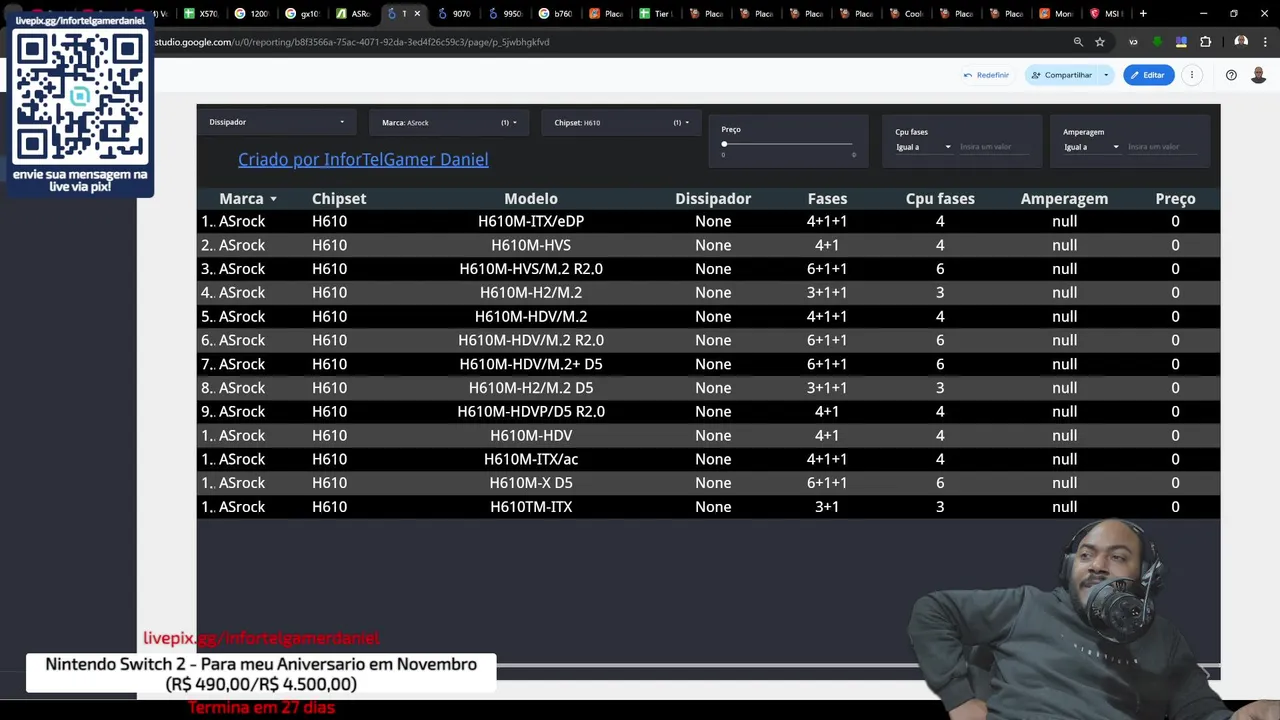Switch to the 1200 Google browser tab

pyautogui.click(x=252, y=14)
